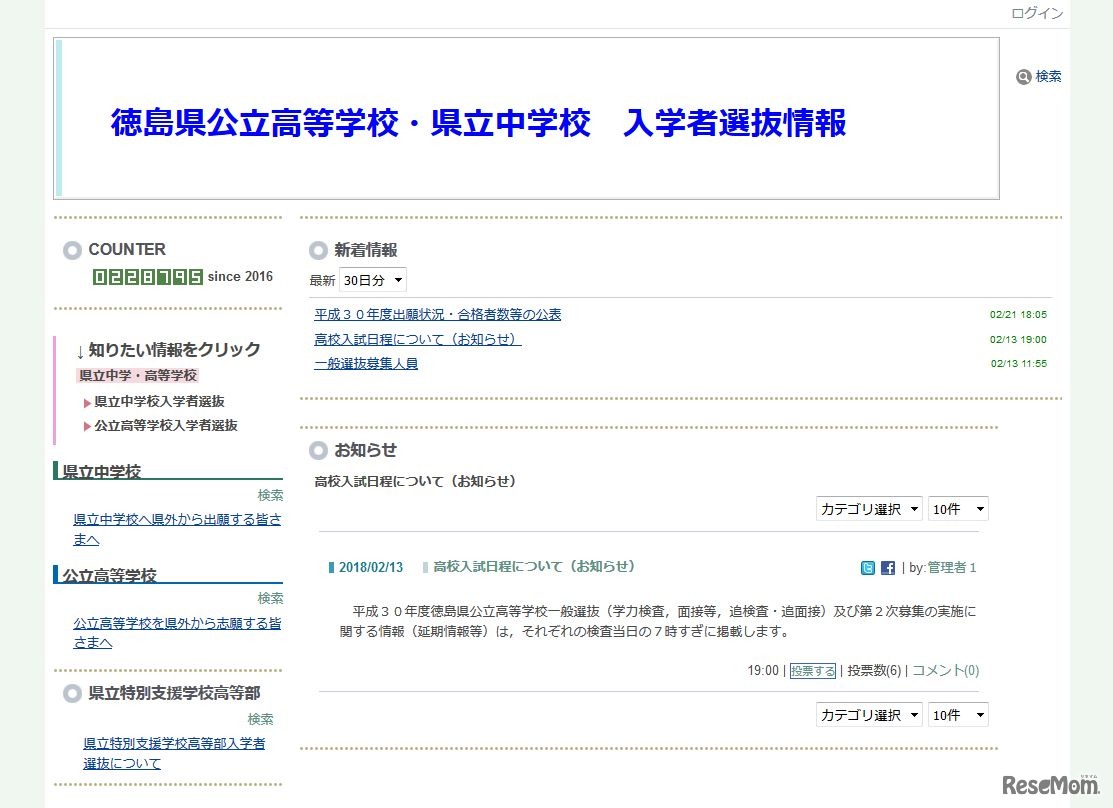This screenshot has height=808, width=1113.
Task: Click the COUNTER section icon
Action: pyautogui.click(x=71, y=250)
